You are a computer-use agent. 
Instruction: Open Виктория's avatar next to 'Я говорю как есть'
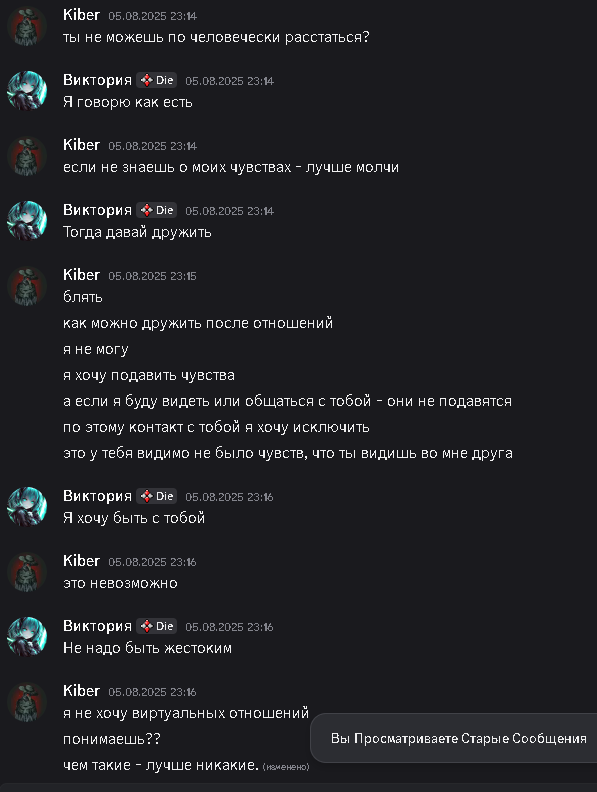27,91
